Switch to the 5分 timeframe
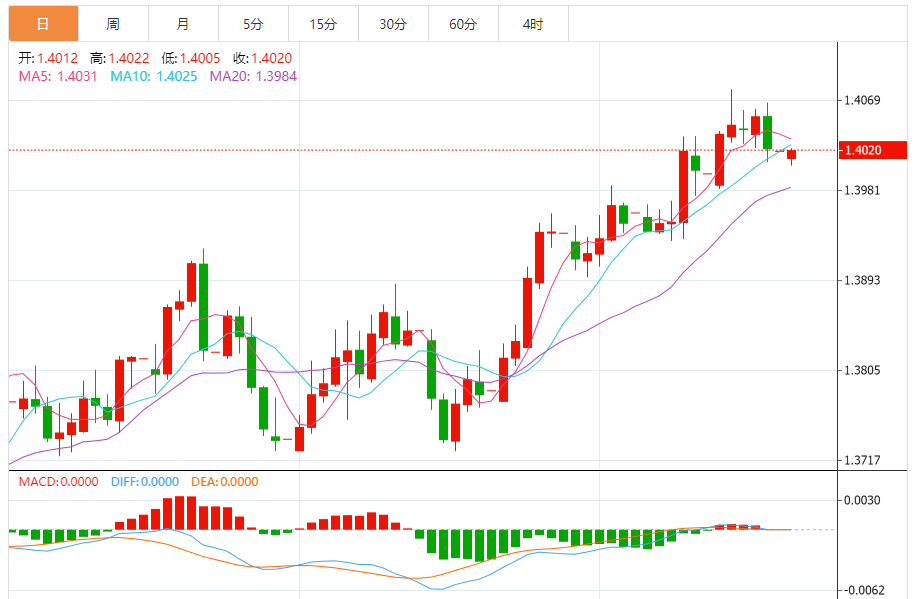 click(x=253, y=24)
